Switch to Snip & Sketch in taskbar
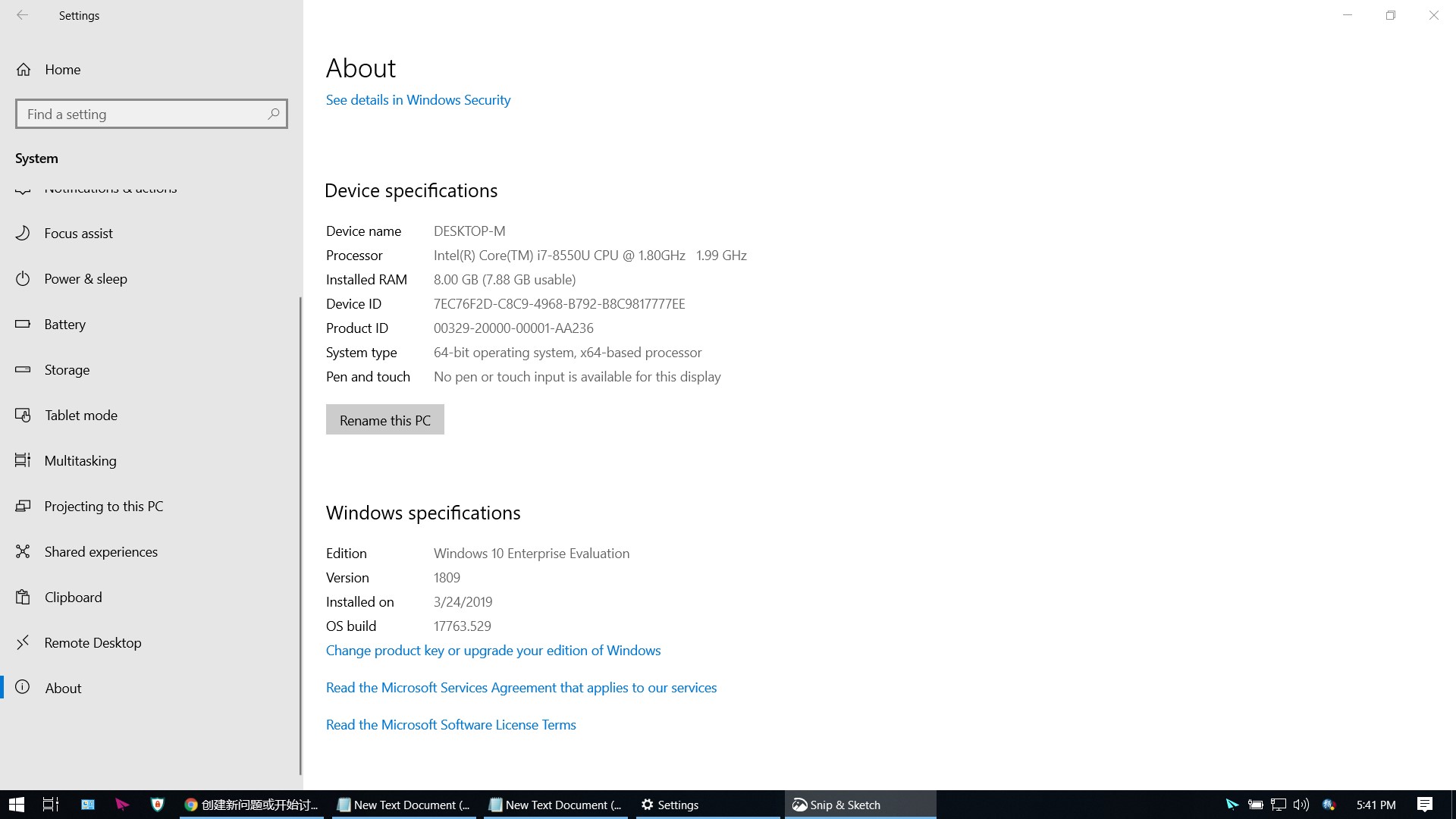The image size is (1456, 819). click(860, 805)
